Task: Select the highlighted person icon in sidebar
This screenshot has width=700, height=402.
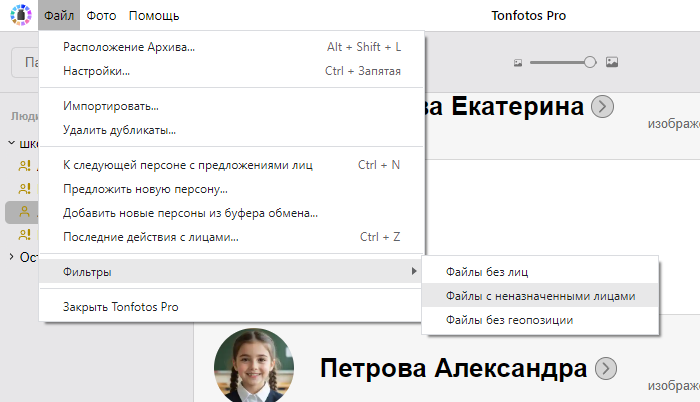Action: [x=25, y=212]
